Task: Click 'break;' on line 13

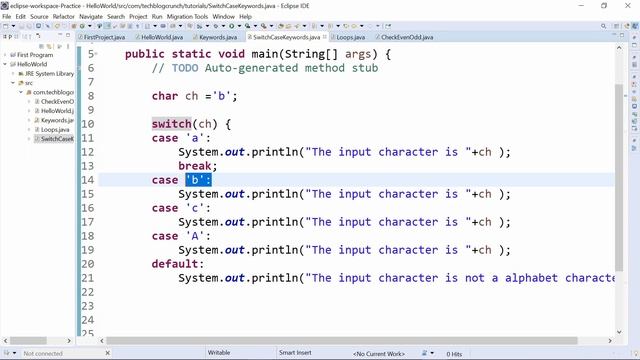Action: (x=198, y=166)
